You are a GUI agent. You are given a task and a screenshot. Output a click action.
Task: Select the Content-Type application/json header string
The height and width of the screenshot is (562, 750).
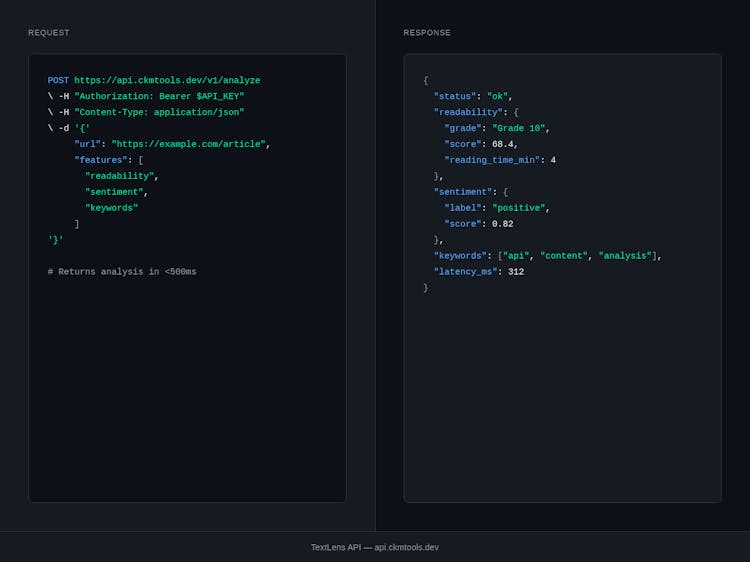[x=159, y=112]
